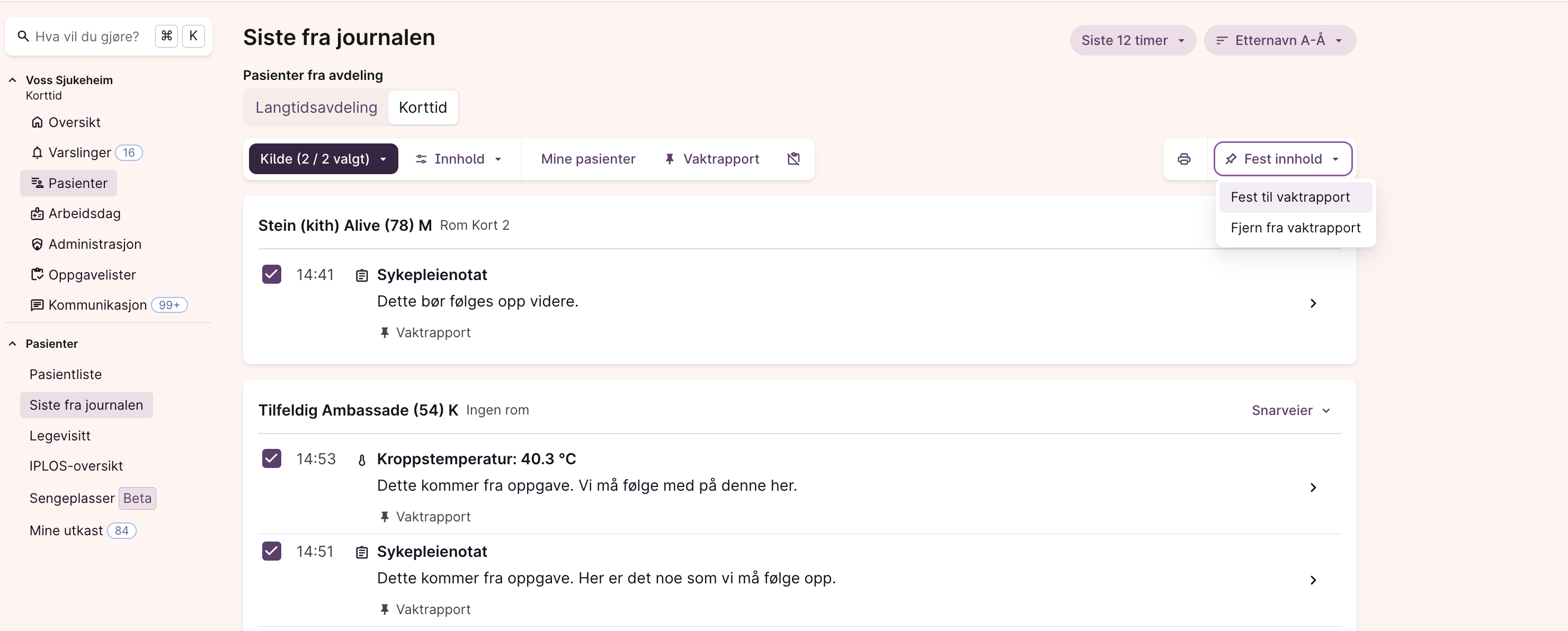The width and height of the screenshot is (1568, 631).
Task: Open Varslinger bell icon in sidebar
Action: 37,153
